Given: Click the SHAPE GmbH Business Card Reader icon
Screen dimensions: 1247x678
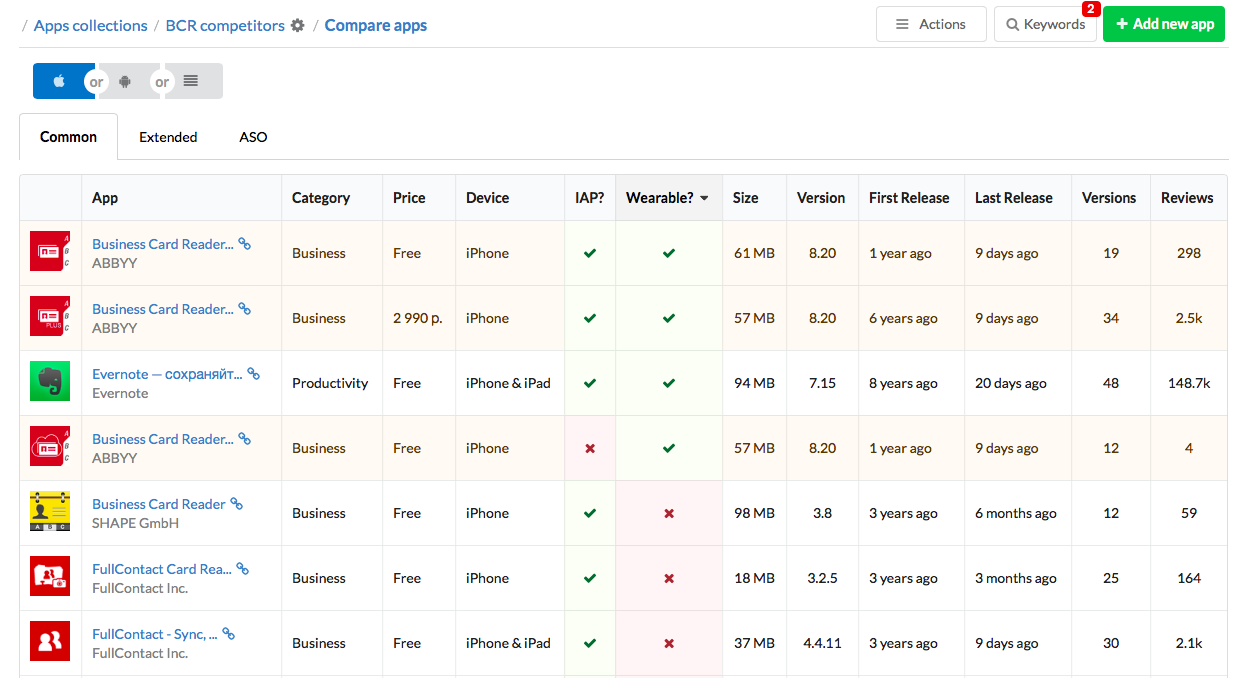Looking at the screenshot, I should click(50, 512).
